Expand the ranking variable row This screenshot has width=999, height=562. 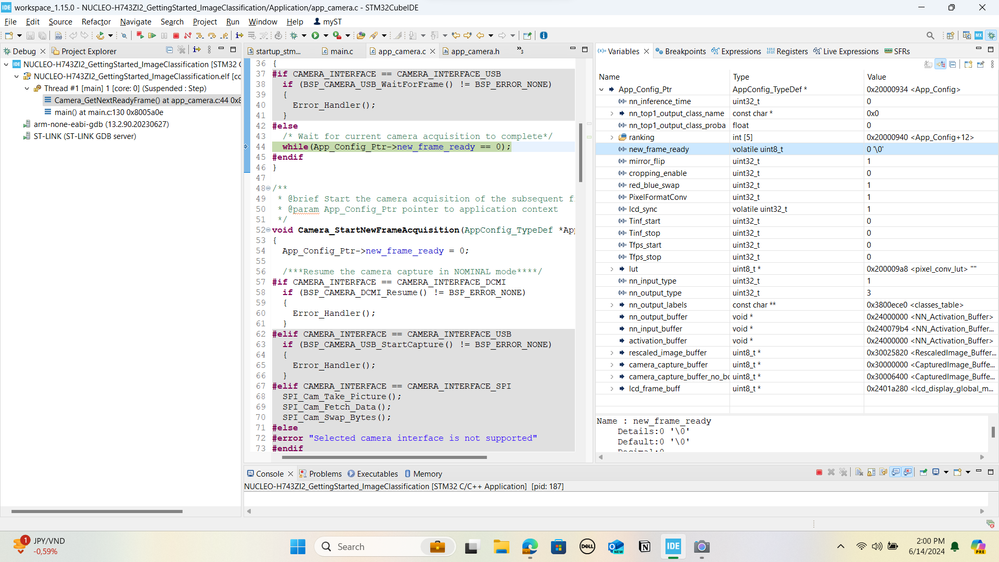pos(612,137)
